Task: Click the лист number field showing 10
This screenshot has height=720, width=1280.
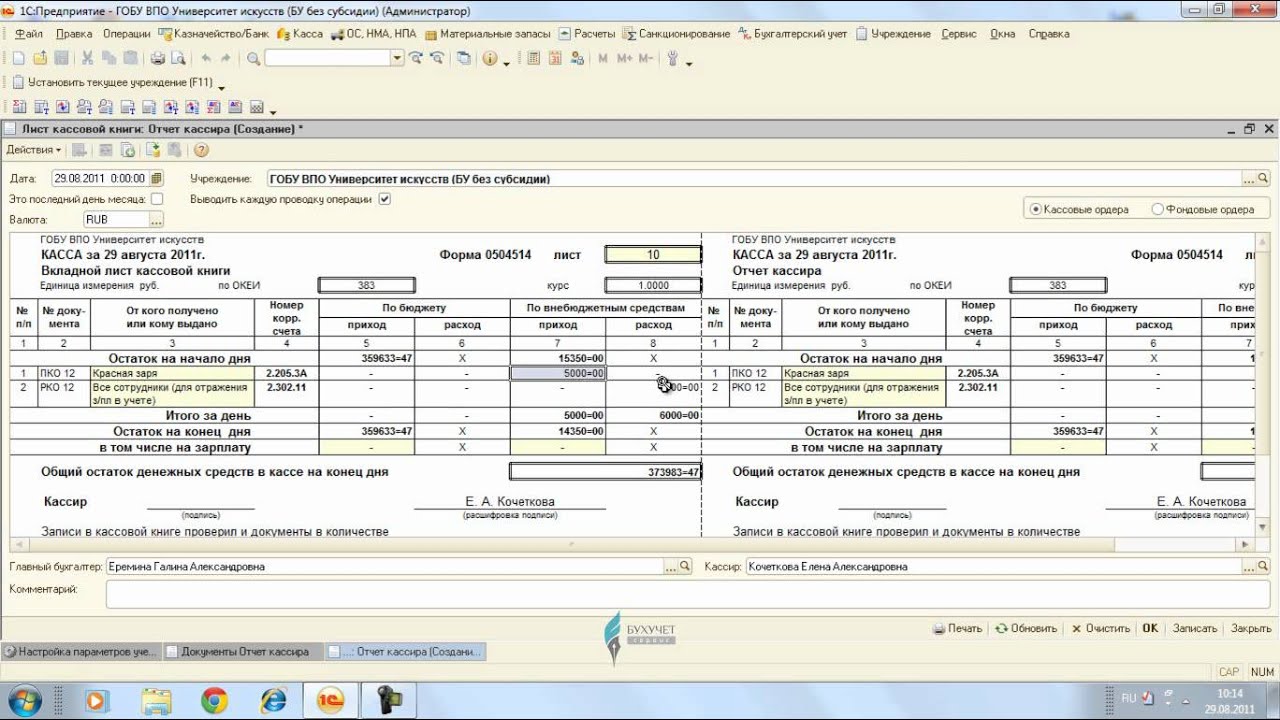Action: (653, 255)
